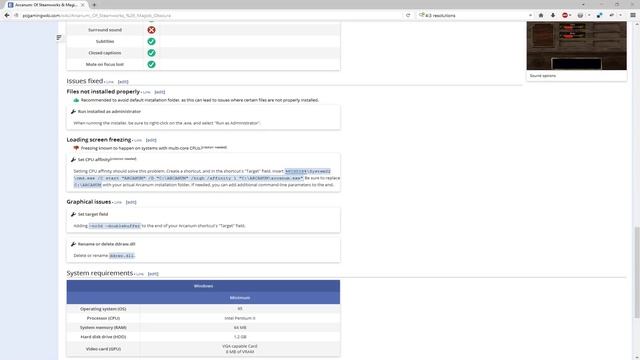Open a new tab with plus button

[x=94, y=5]
